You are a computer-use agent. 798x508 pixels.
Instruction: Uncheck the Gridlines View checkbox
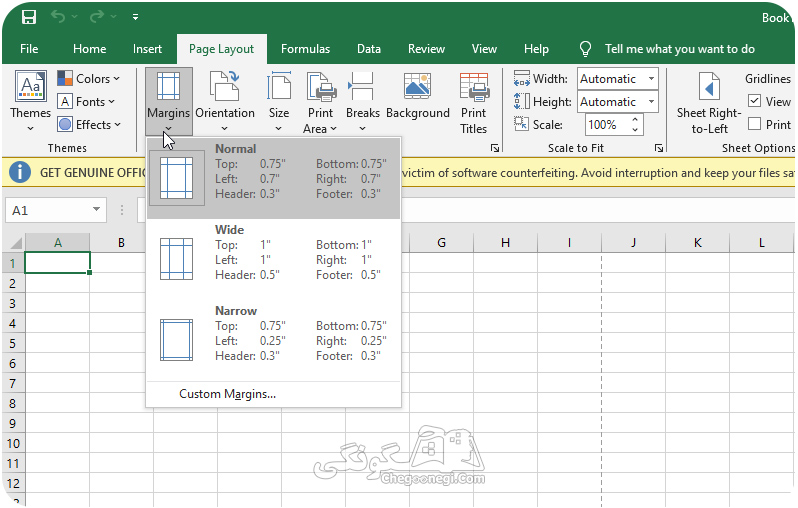(754, 101)
